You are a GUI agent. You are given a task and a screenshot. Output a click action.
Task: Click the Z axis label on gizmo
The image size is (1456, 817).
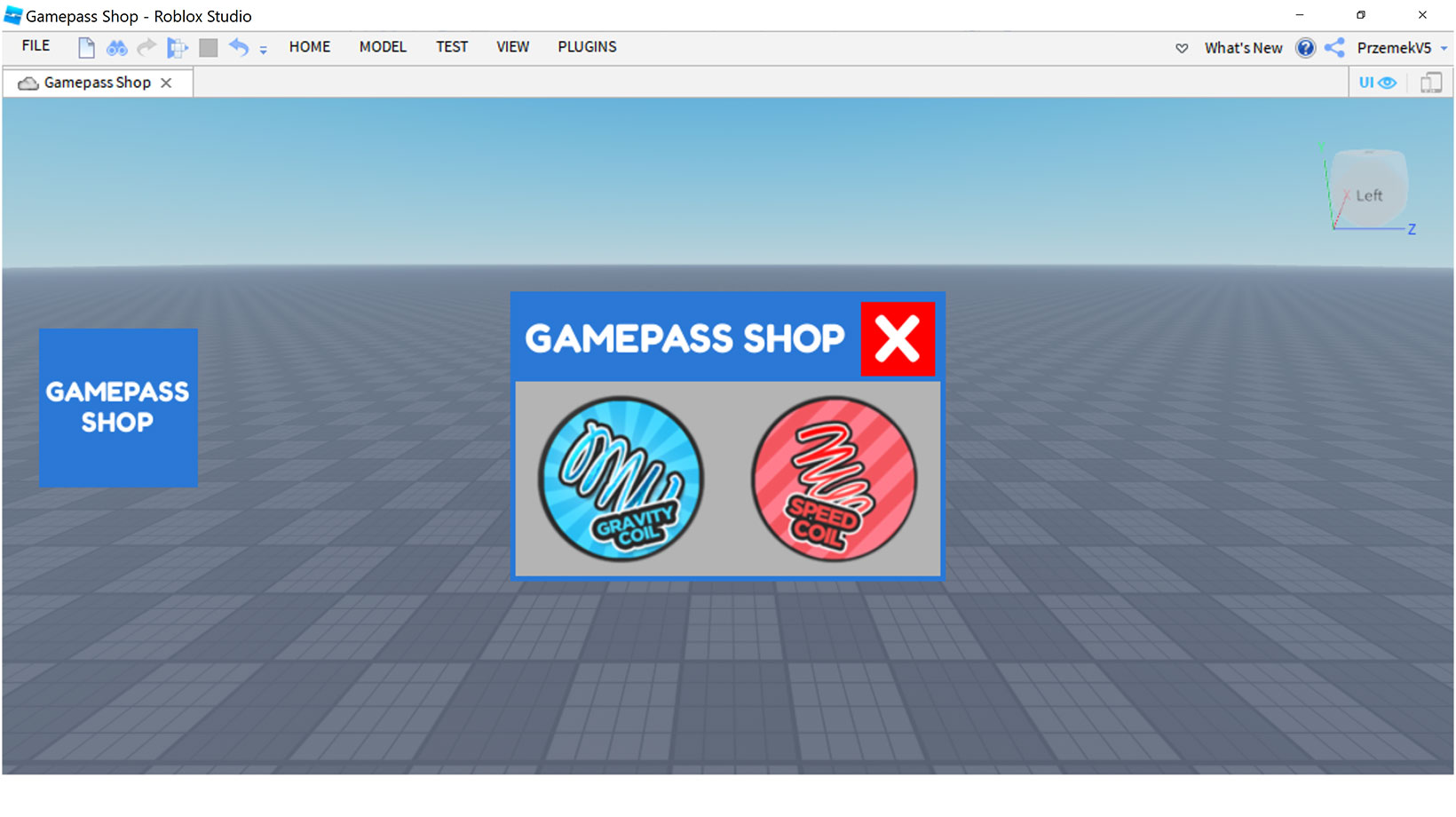tap(1412, 229)
